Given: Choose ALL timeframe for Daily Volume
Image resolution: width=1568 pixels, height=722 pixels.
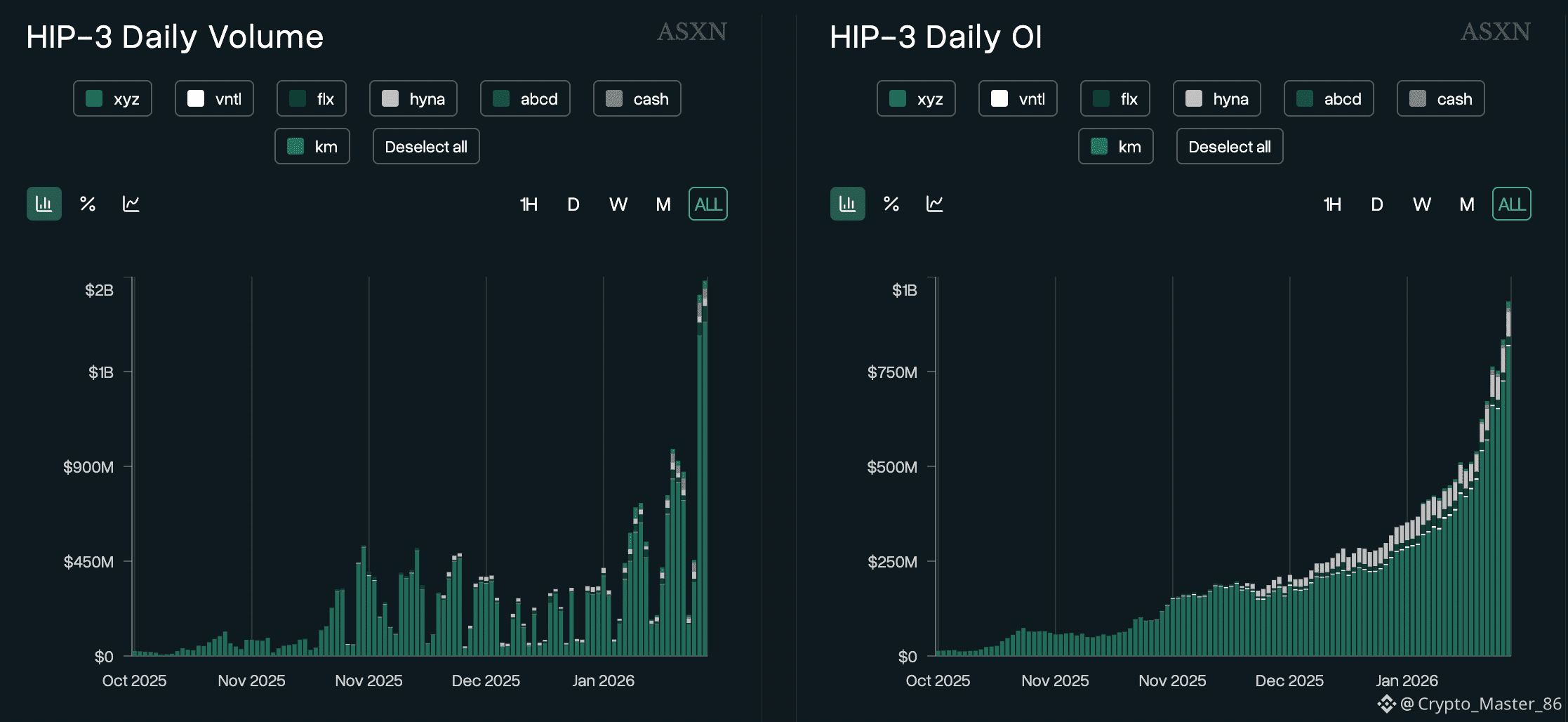Looking at the screenshot, I should click(x=708, y=204).
